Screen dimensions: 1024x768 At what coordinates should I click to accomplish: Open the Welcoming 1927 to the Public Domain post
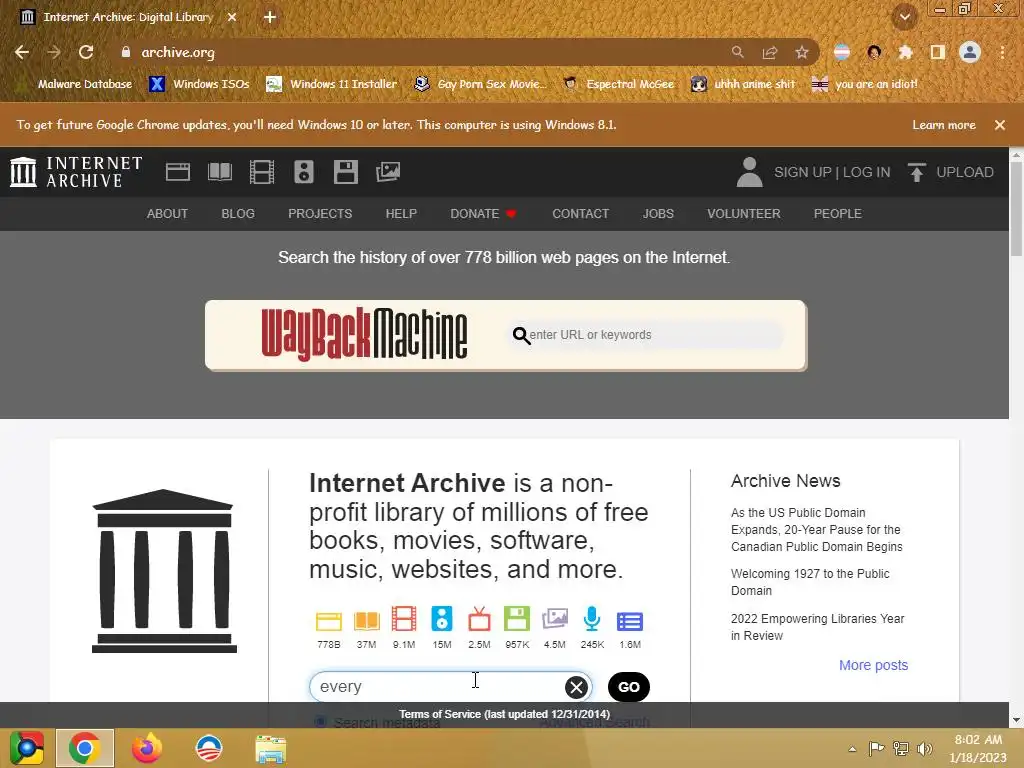tap(810, 582)
